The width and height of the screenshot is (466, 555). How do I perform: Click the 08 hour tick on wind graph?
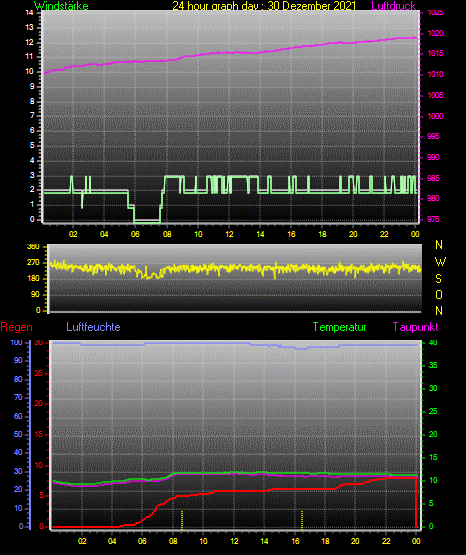[167, 234]
